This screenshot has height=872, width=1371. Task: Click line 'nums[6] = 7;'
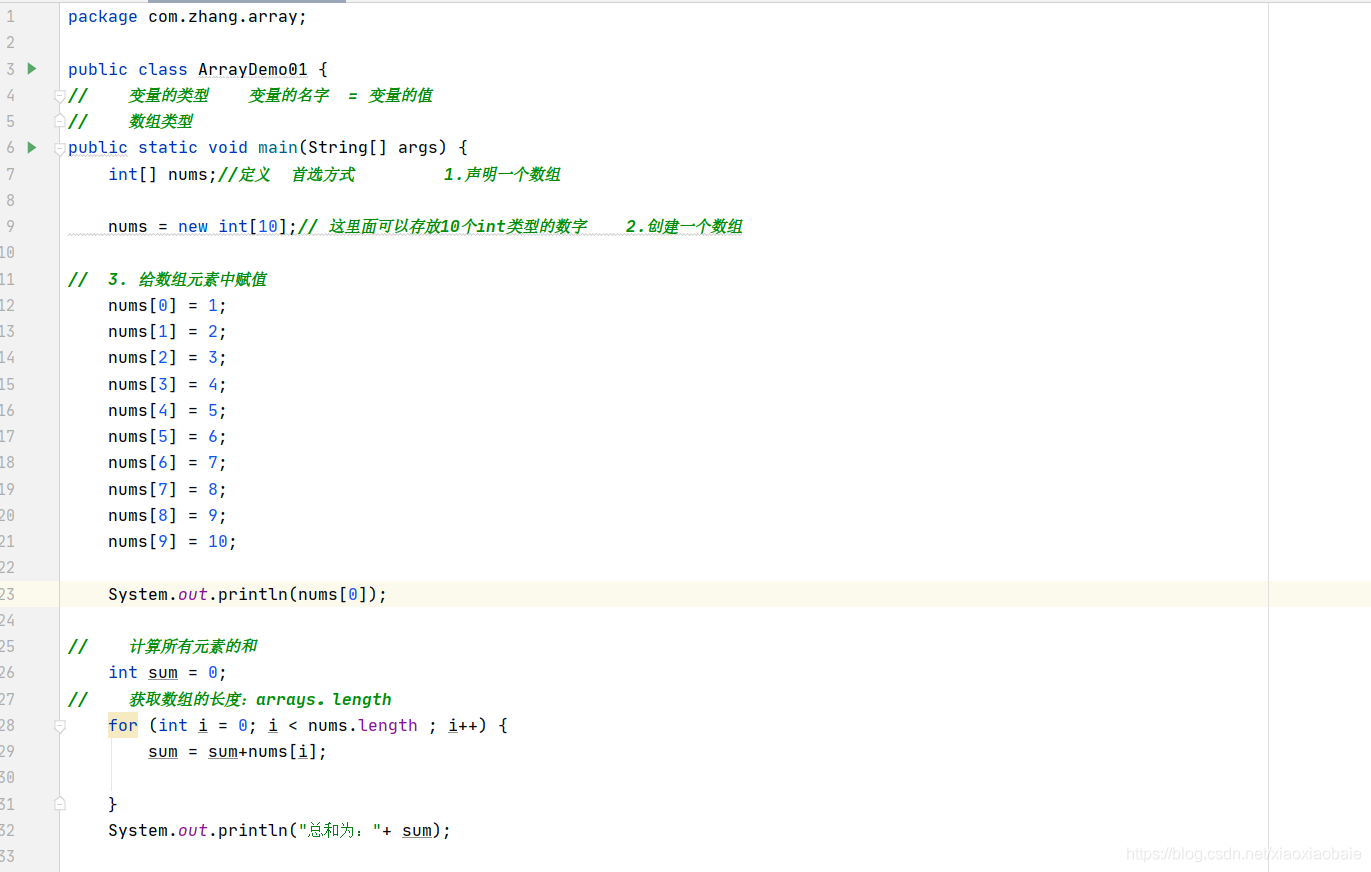(x=168, y=462)
